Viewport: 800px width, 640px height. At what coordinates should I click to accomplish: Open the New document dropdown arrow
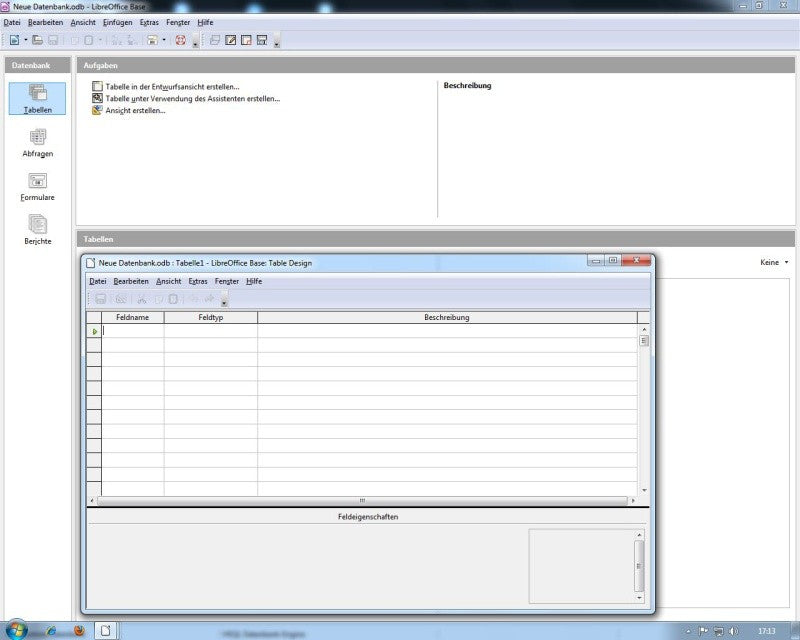(26, 40)
